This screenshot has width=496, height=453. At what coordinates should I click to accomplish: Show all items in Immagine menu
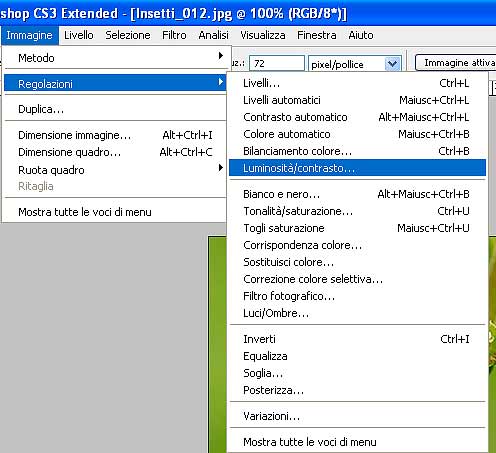click(115, 212)
